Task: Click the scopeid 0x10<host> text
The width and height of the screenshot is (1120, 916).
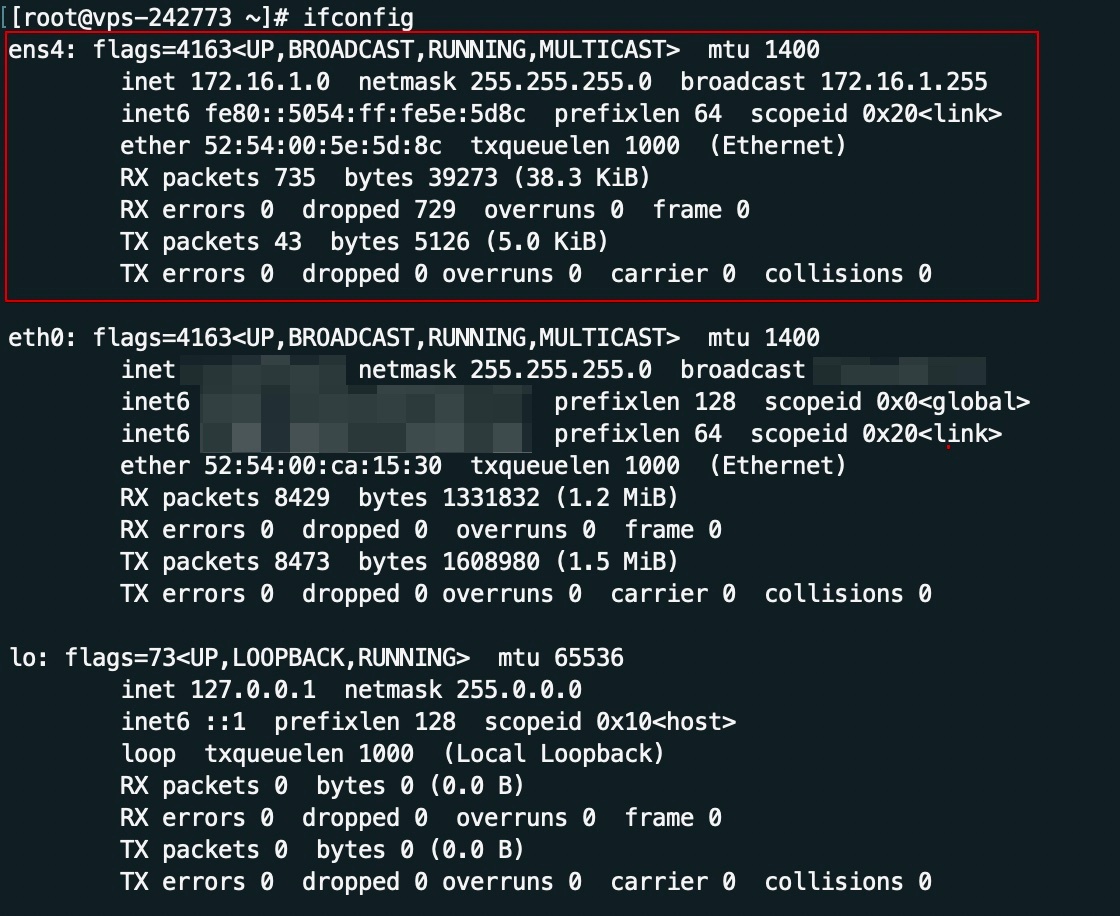Action: click(610, 722)
